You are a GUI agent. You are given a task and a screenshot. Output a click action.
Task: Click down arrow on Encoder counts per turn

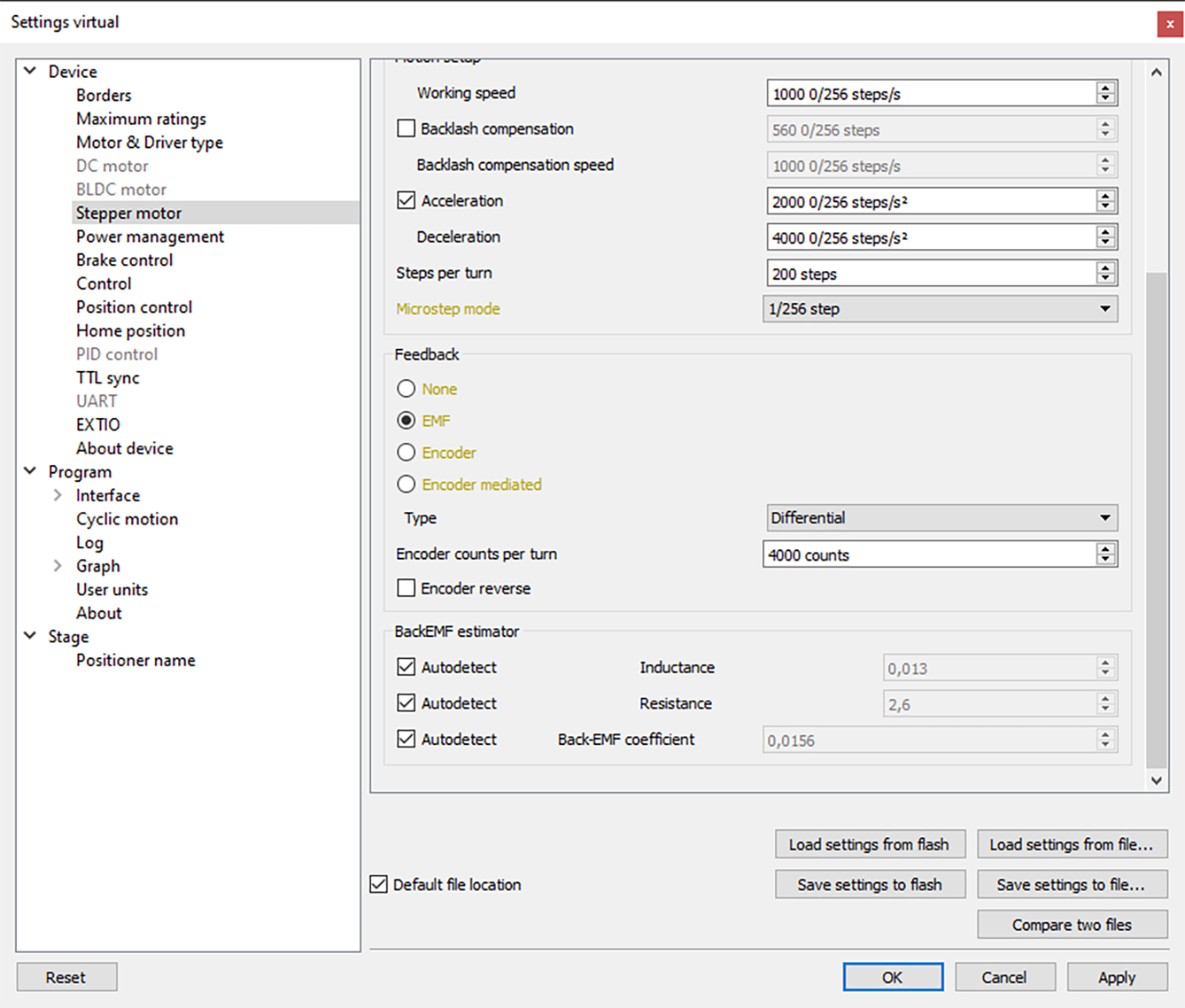click(1104, 560)
